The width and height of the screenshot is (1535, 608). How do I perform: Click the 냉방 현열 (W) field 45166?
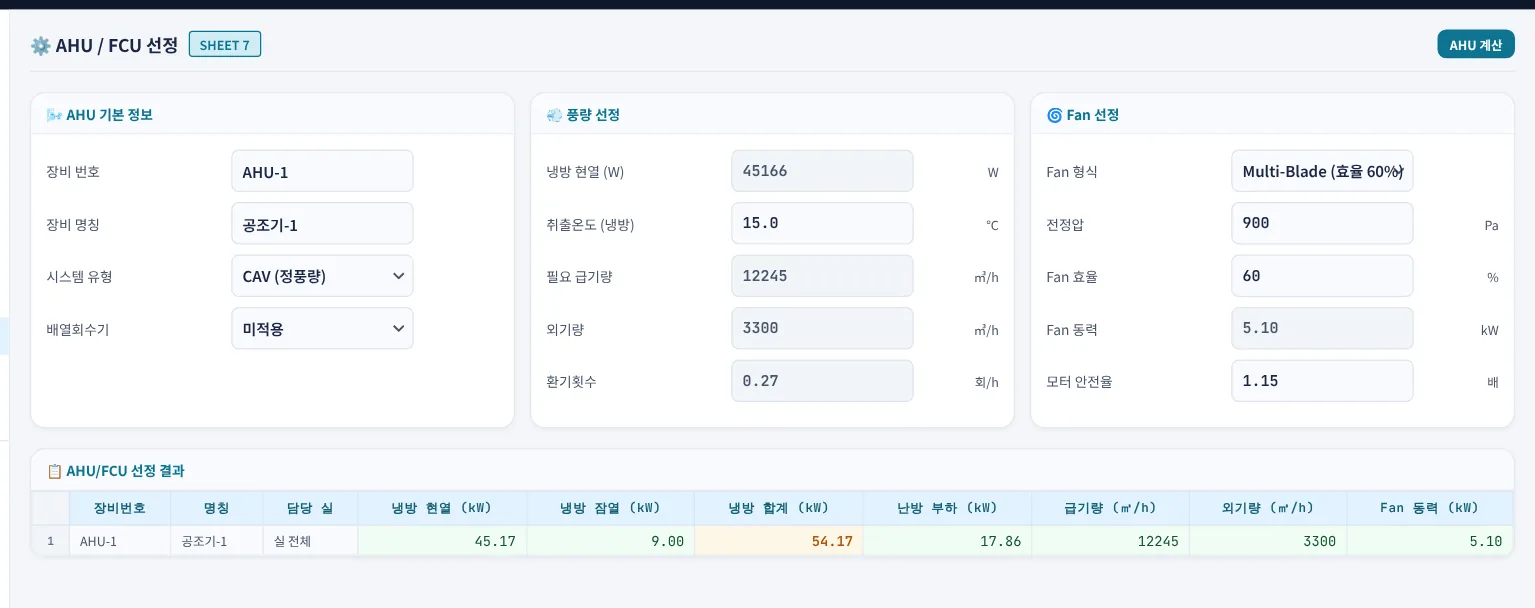(822, 171)
